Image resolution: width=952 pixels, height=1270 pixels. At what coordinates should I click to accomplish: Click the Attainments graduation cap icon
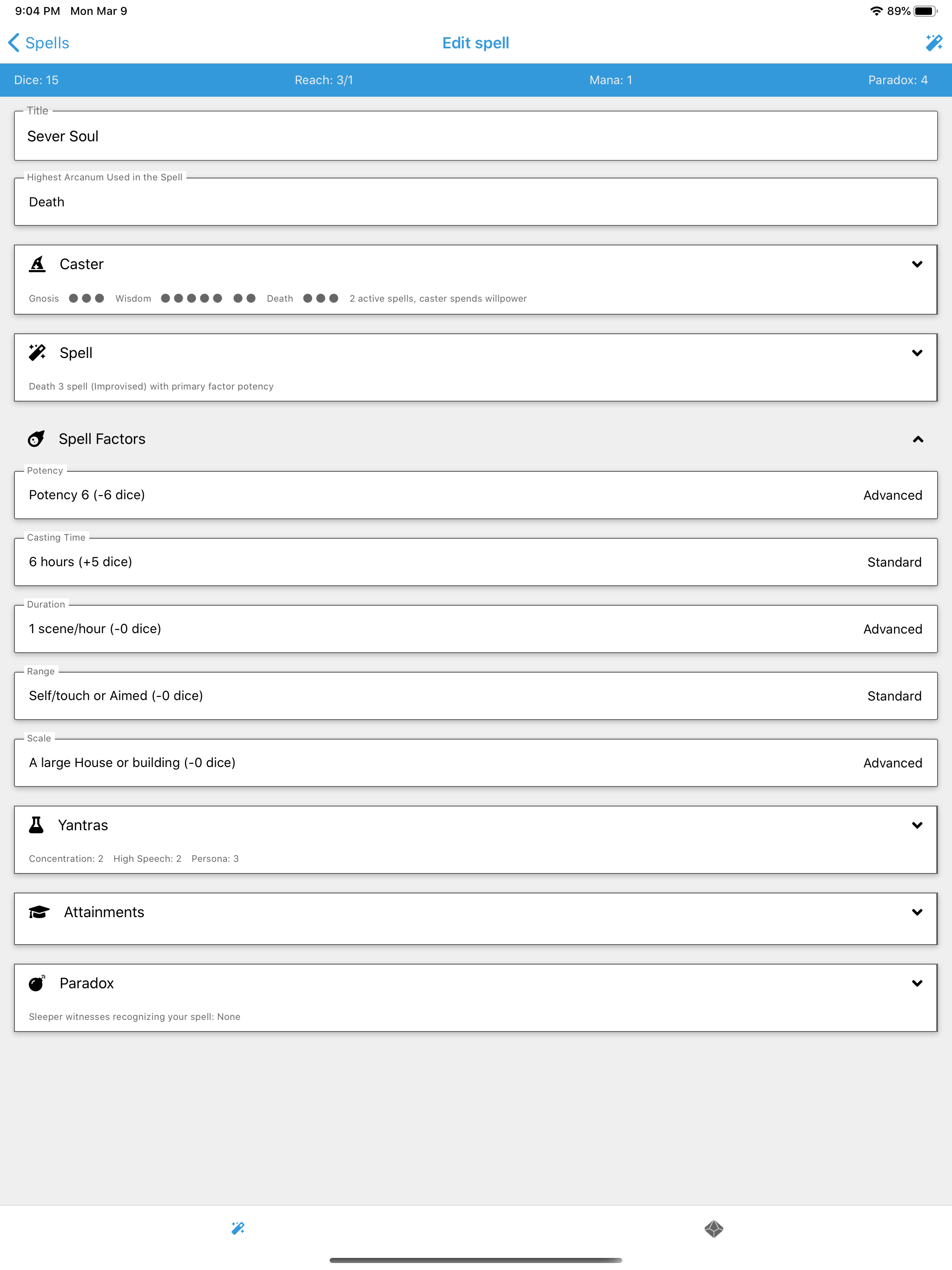[39, 912]
